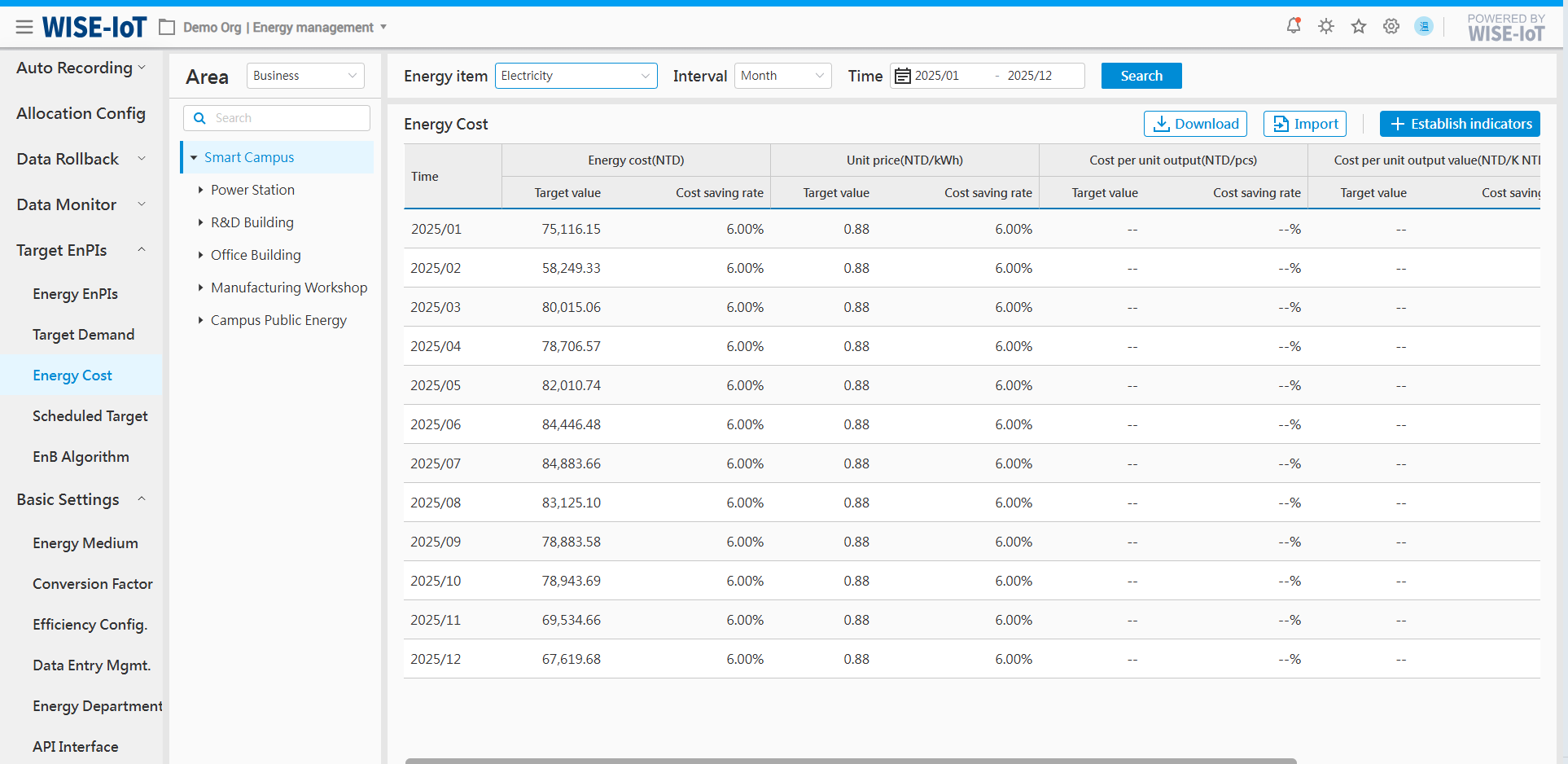1568x764 pixels.
Task: Click the horizontal scrollbar below the table
Action: click(x=850, y=761)
